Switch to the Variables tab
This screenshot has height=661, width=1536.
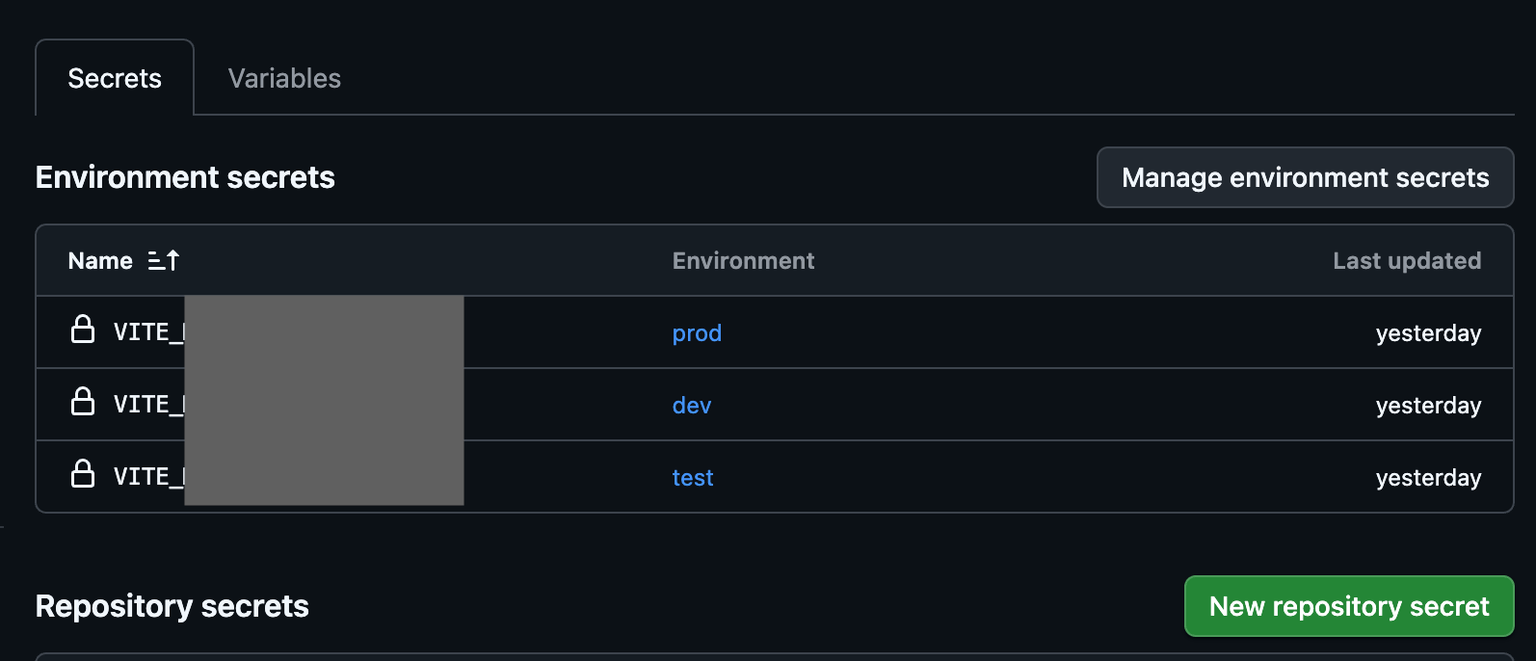[284, 78]
